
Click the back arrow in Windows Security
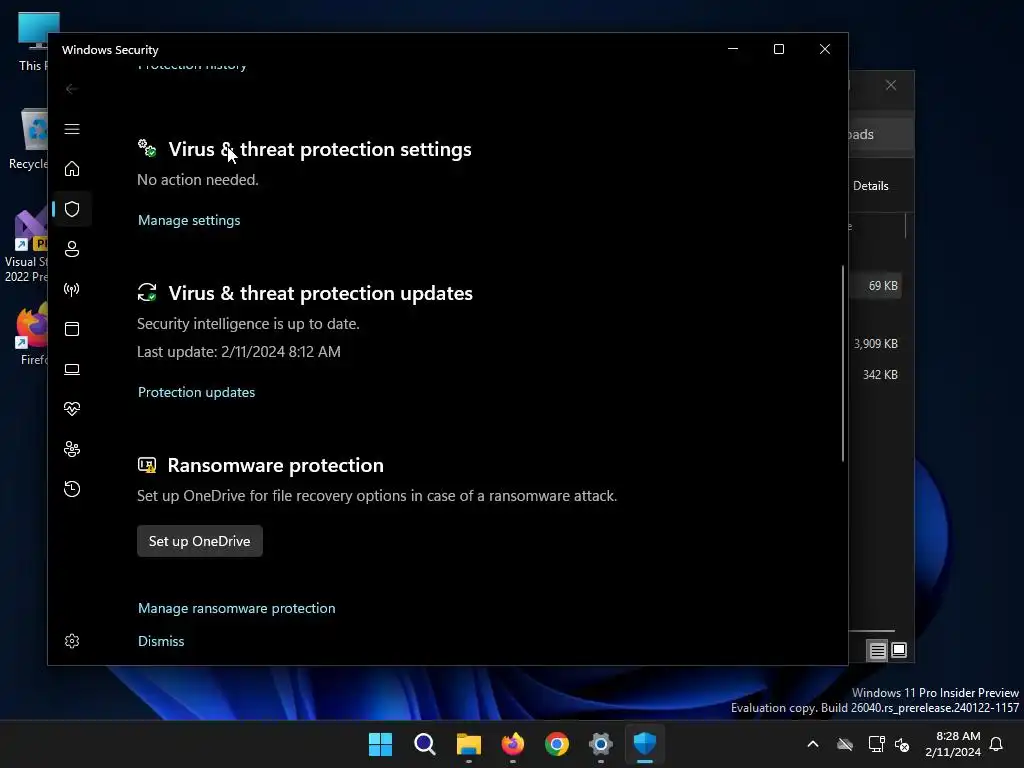(72, 89)
